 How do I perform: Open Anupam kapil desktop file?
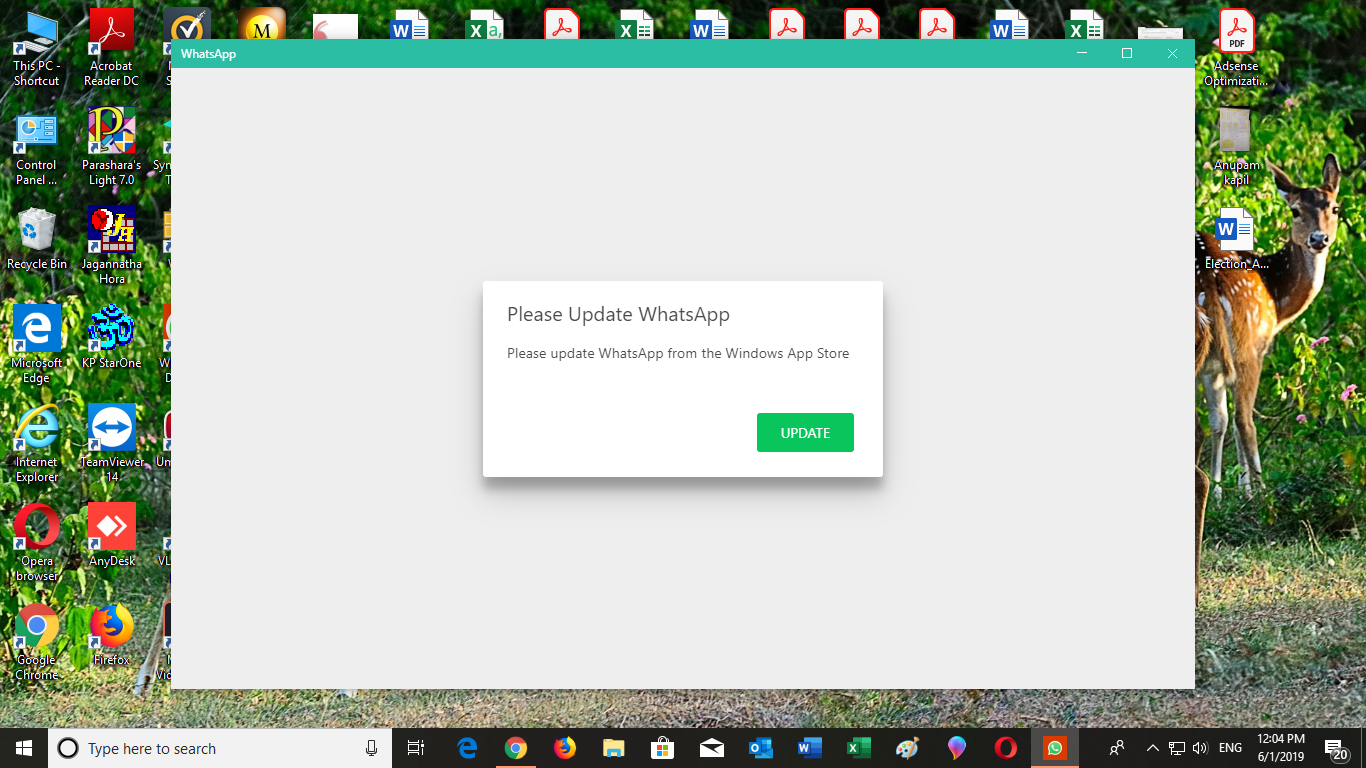(x=1236, y=146)
